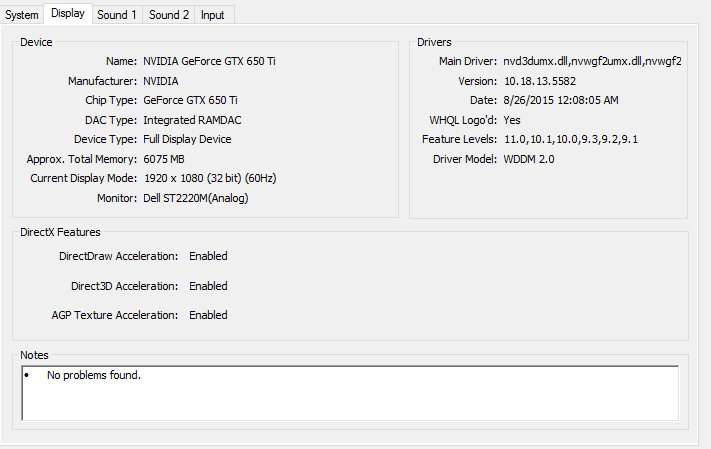Click the driver Date value
Viewport: 711px width, 449px height.
point(559,100)
